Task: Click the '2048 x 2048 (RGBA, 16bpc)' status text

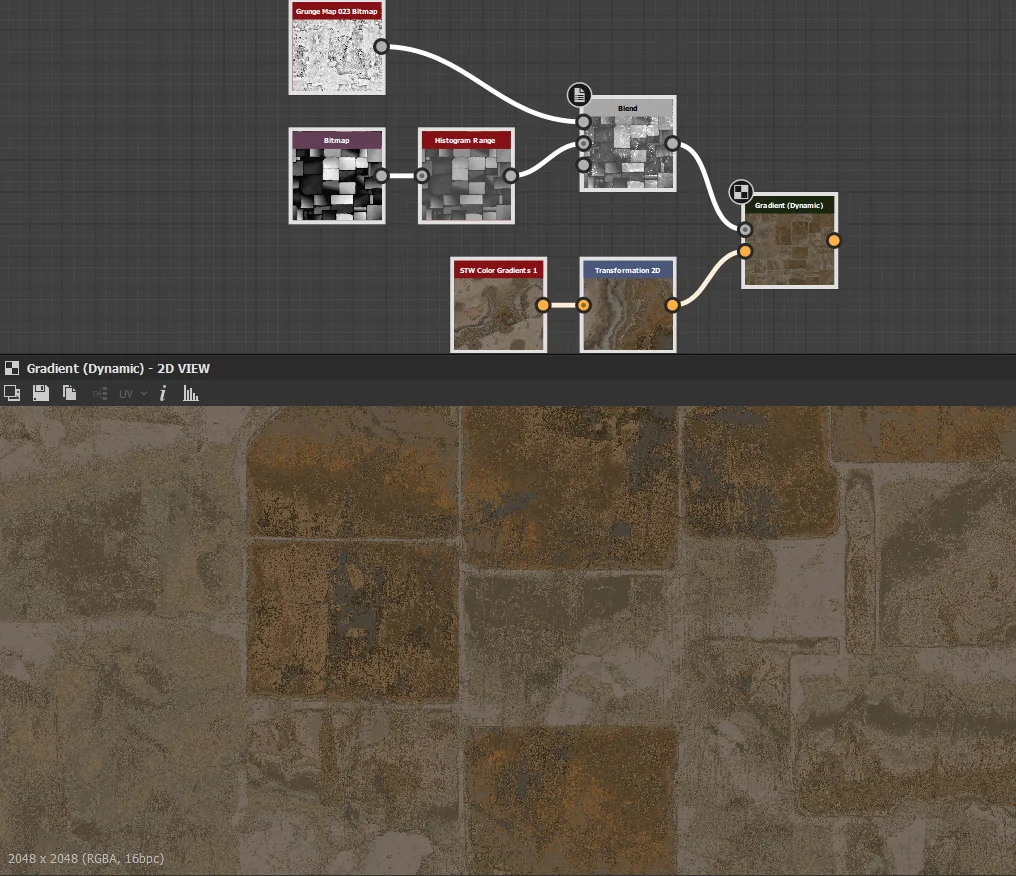Action: point(86,859)
